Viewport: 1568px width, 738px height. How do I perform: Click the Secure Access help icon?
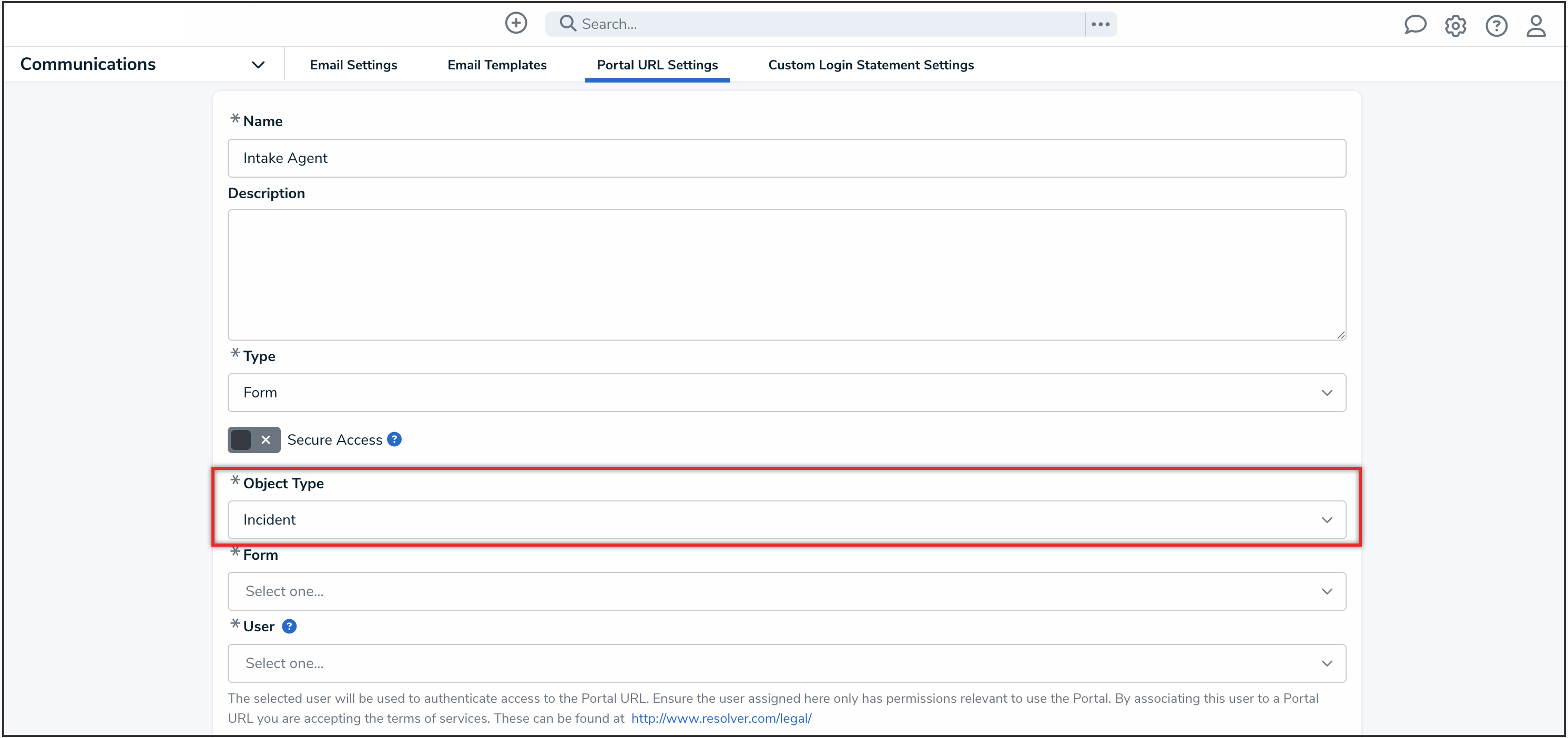[x=394, y=439]
